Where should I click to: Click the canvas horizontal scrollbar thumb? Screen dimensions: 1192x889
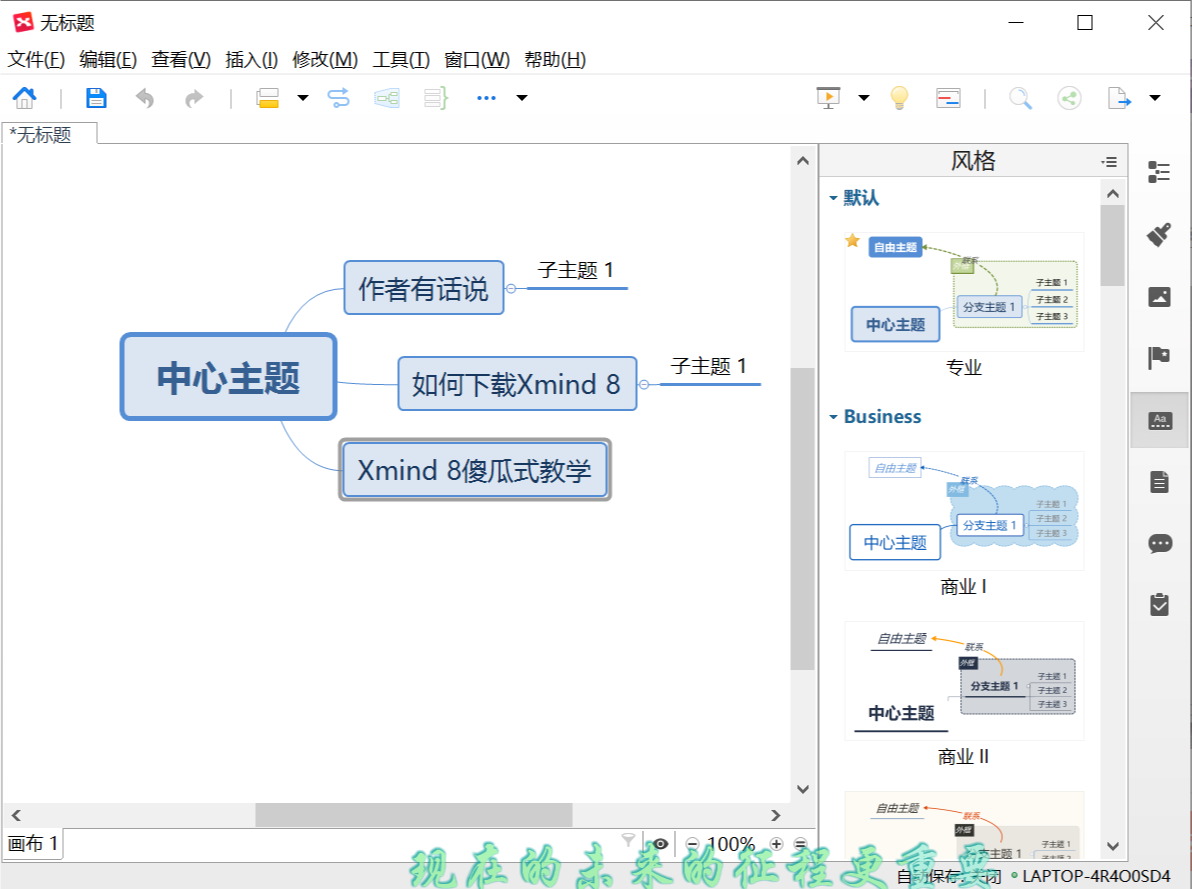coord(414,814)
